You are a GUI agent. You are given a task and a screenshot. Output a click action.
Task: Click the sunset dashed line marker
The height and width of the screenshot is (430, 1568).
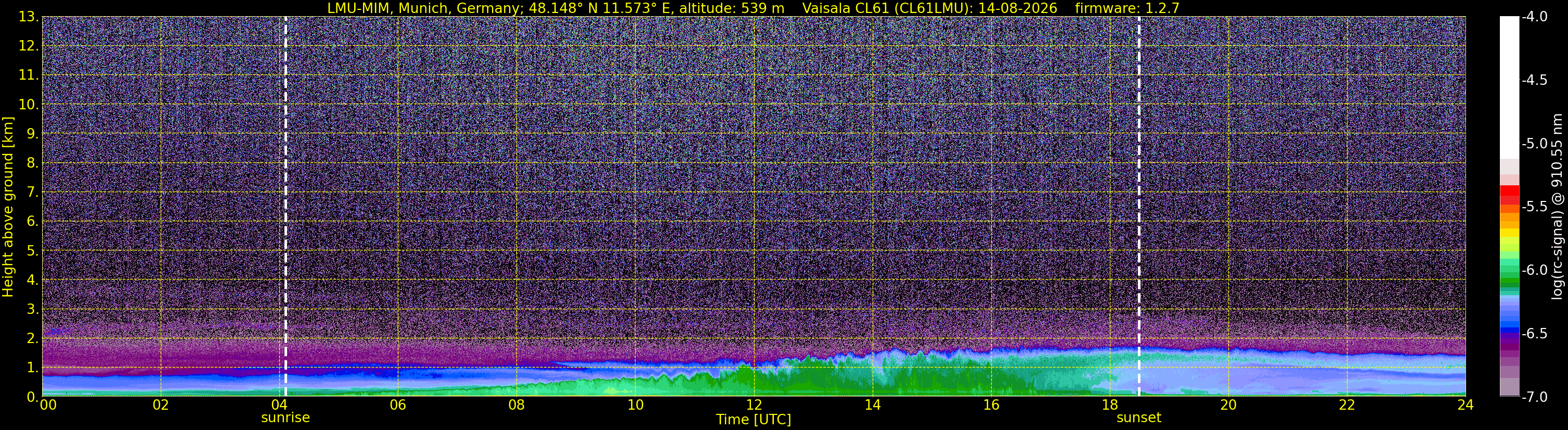tap(1139, 207)
